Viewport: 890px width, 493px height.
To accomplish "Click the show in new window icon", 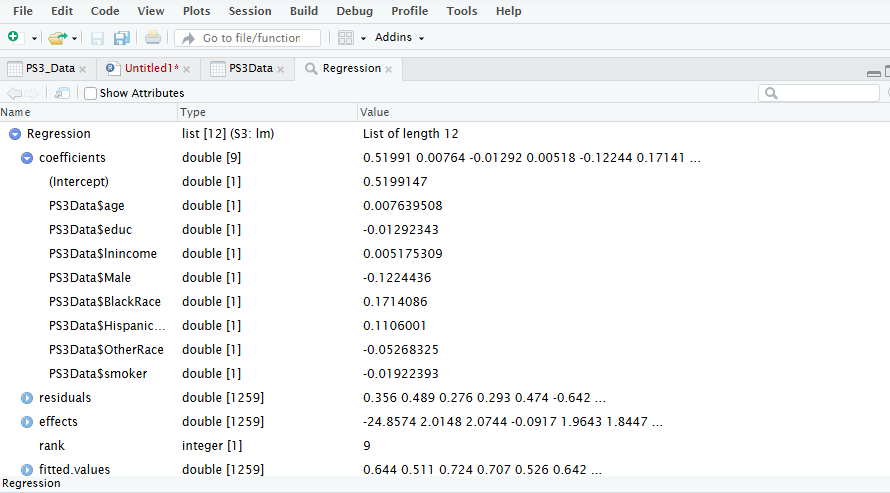I will coord(62,93).
